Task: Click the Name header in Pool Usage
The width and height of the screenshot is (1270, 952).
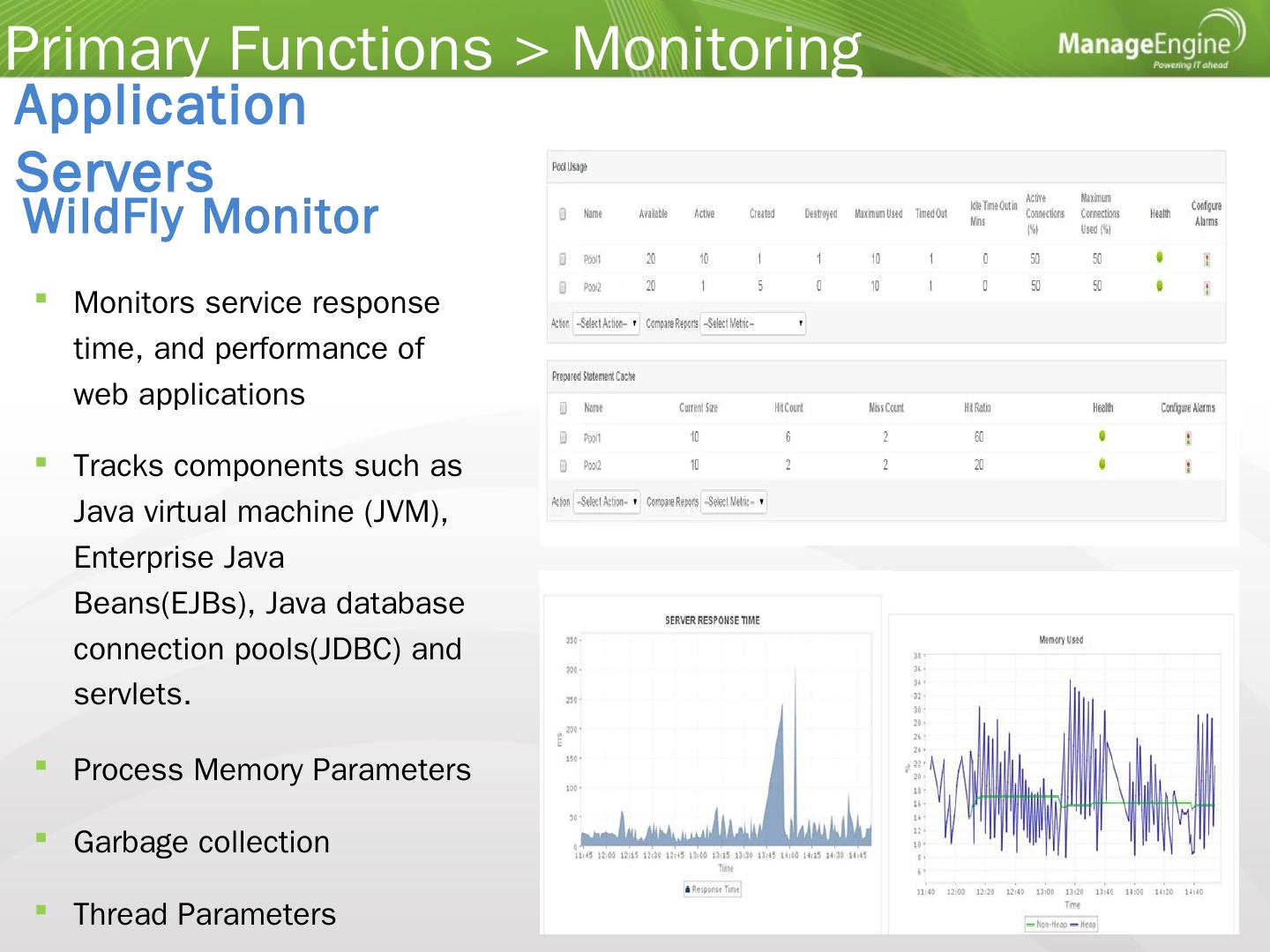Action: click(593, 213)
